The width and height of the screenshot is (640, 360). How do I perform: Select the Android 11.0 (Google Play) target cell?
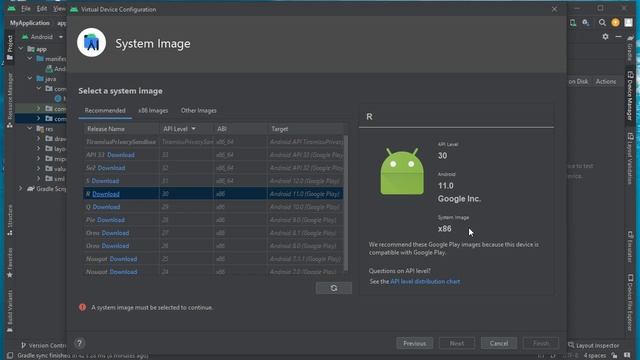click(x=305, y=194)
